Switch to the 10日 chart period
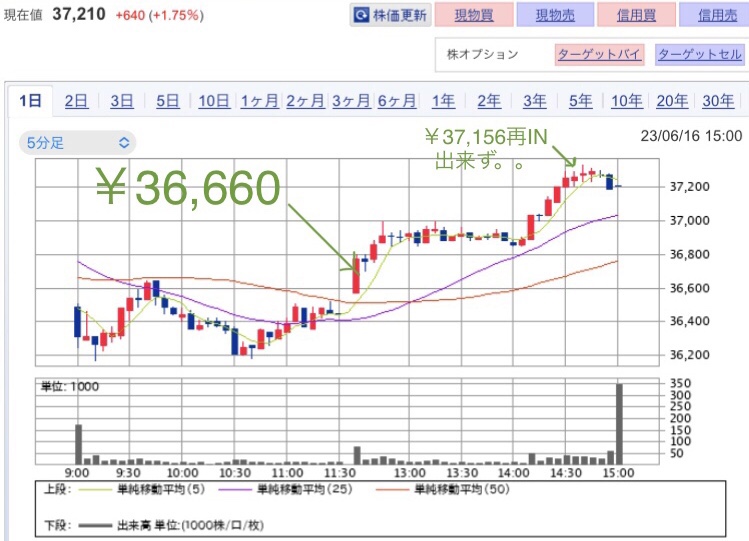 click(x=214, y=101)
